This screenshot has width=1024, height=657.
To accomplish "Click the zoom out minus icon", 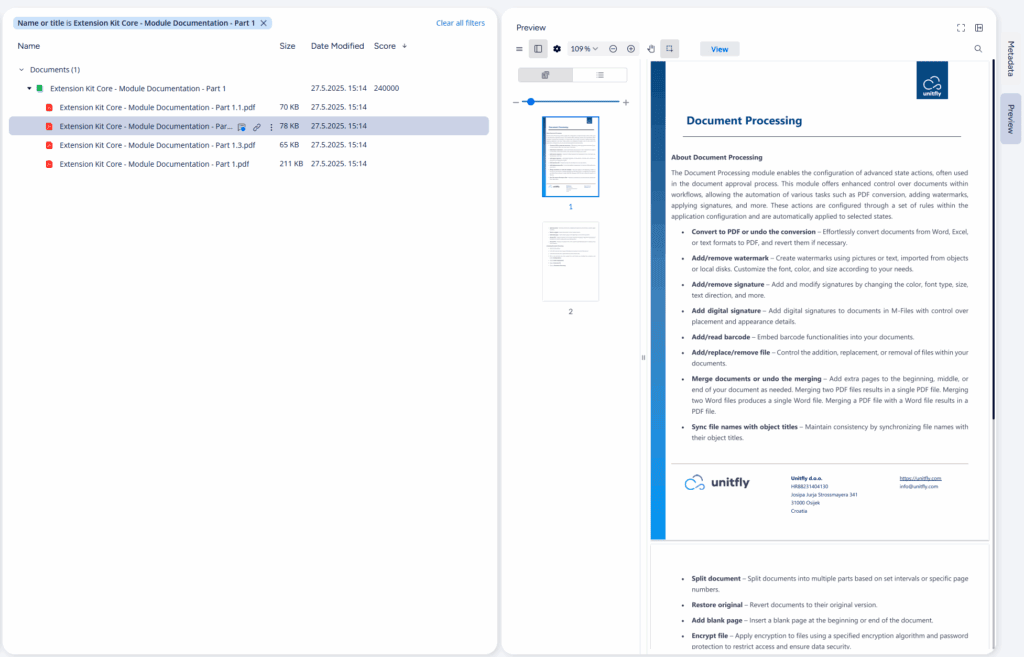I will point(613,48).
